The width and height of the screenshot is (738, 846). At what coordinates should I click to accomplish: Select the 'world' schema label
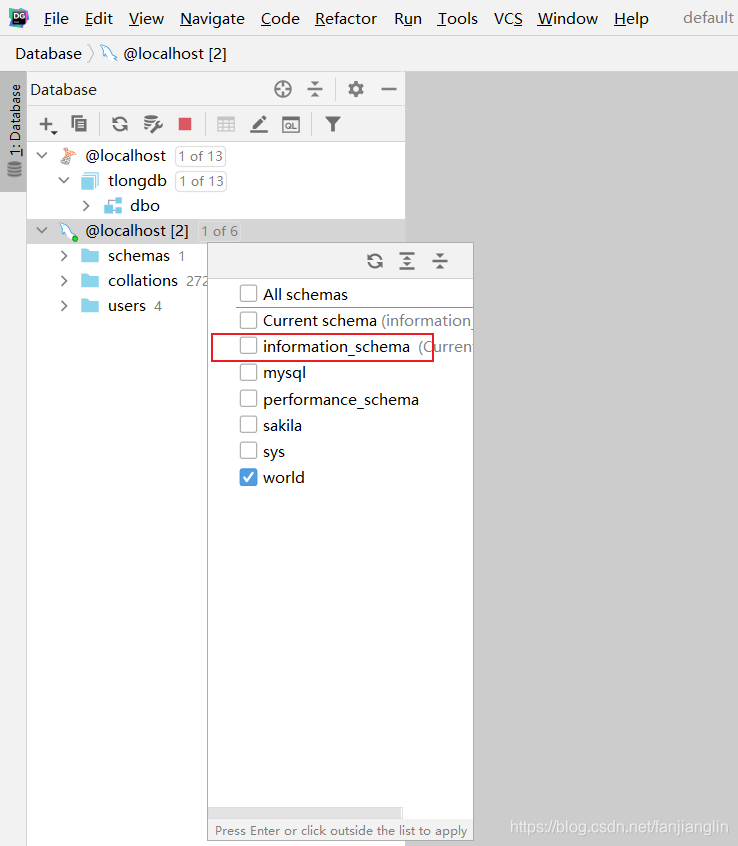(x=284, y=477)
